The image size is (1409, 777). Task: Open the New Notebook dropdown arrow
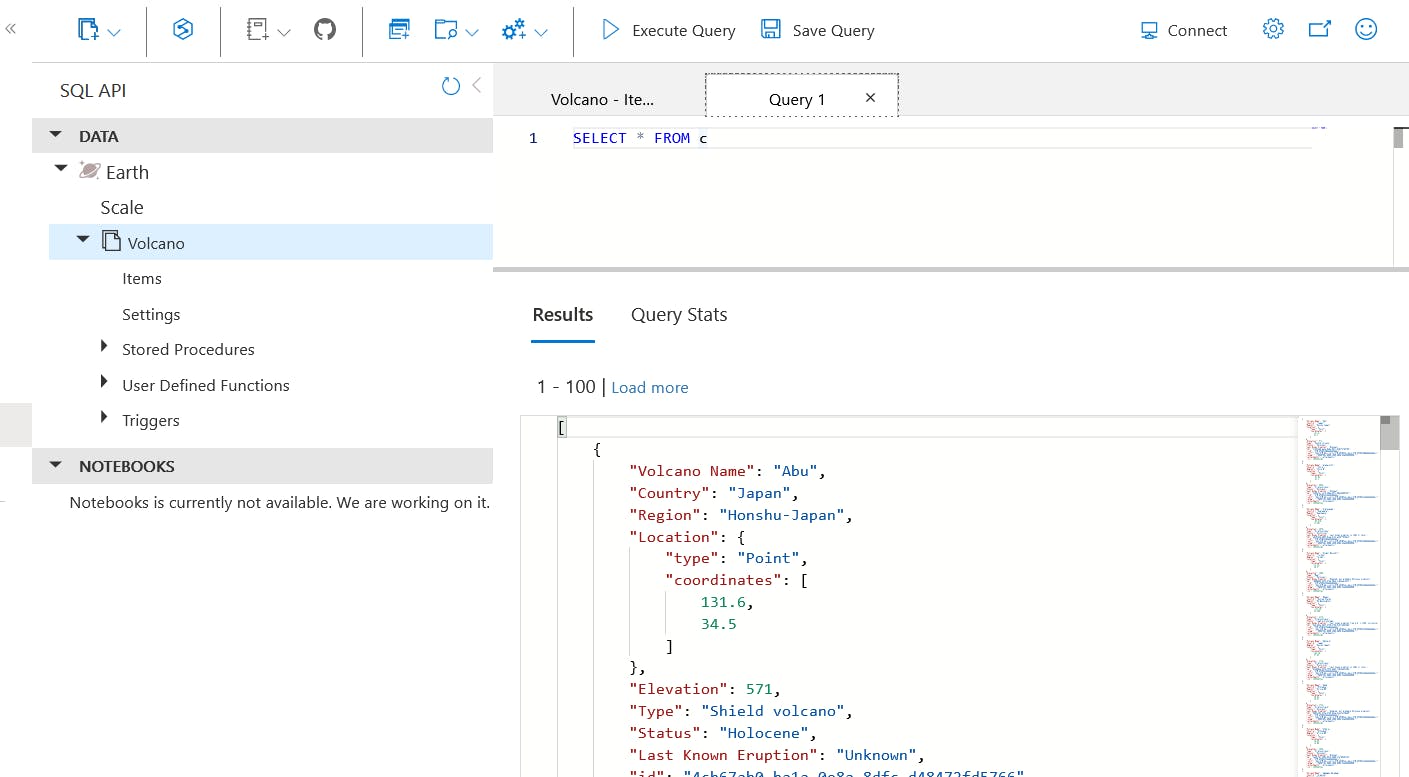tap(283, 32)
